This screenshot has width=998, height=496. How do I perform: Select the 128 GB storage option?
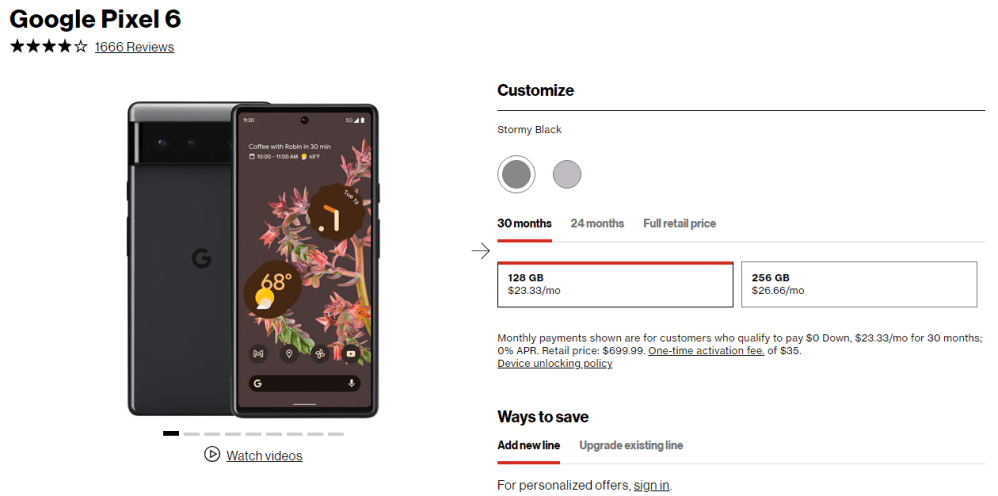pos(615,284)
